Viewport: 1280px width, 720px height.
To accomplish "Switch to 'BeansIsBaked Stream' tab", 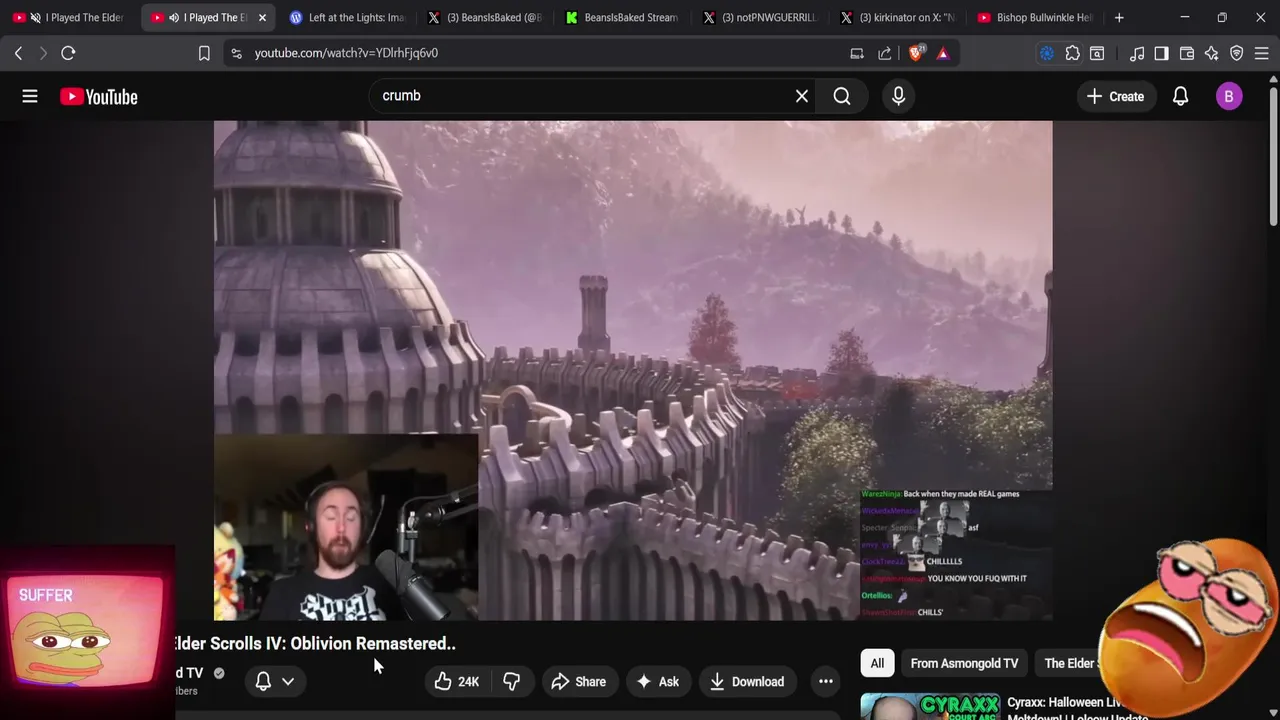I will click(622, 17).
